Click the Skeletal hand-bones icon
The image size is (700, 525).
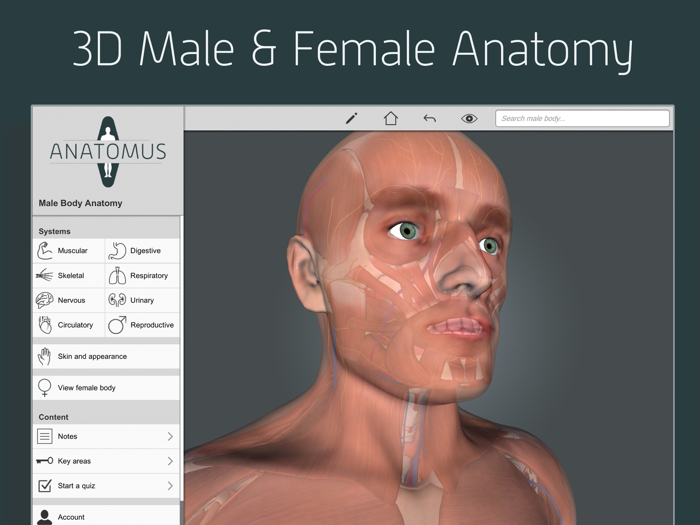pos(44,275)
